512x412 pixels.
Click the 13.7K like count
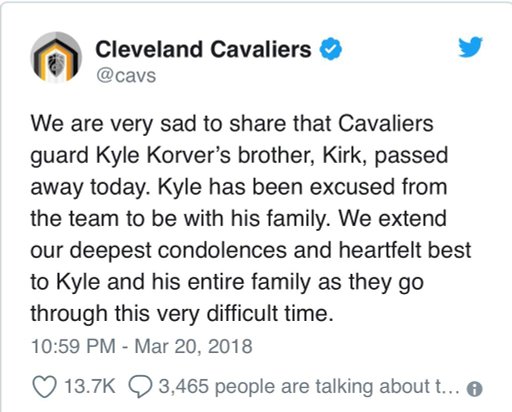point(90,386)
